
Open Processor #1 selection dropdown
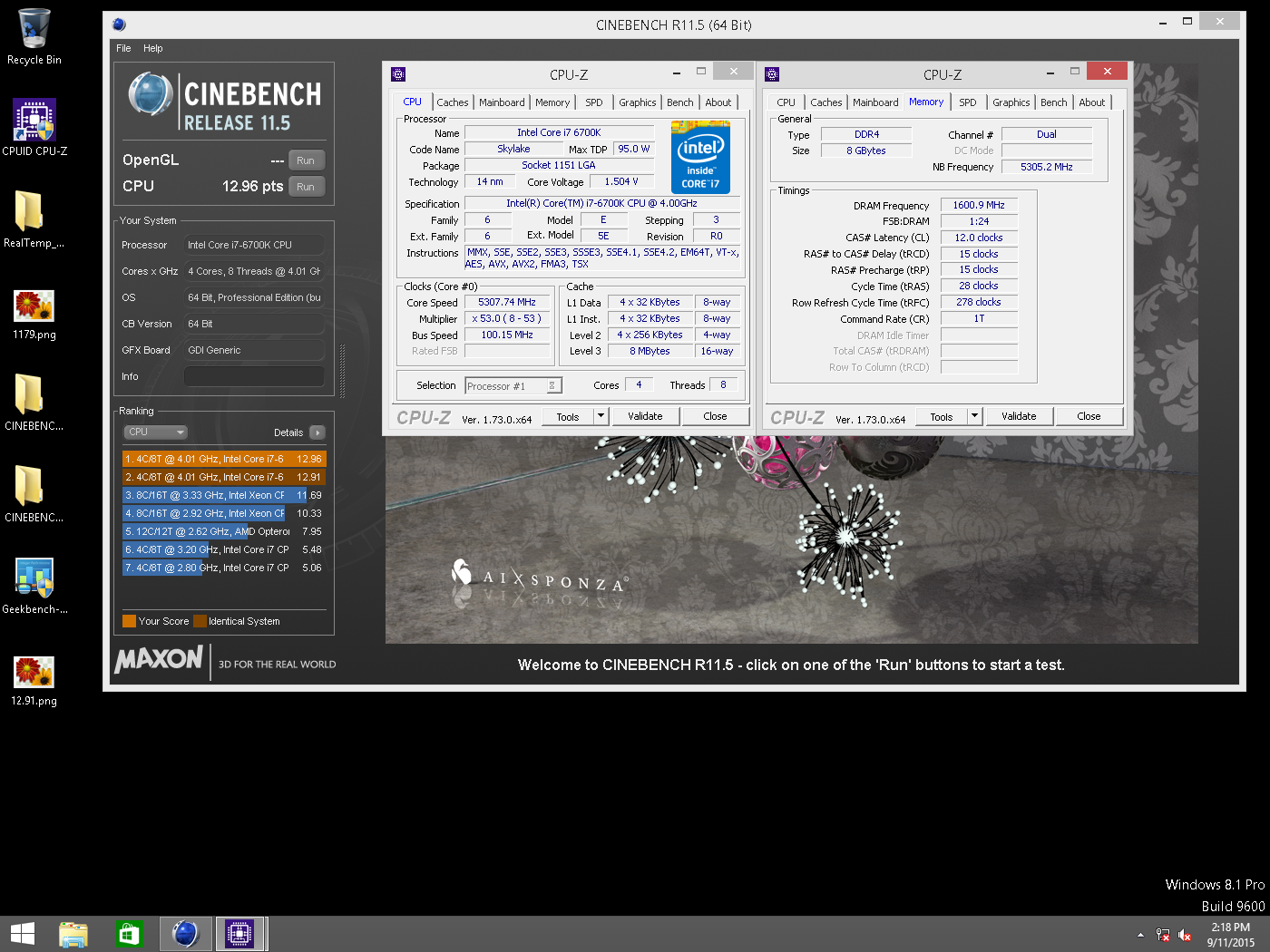tap(513, 385)
